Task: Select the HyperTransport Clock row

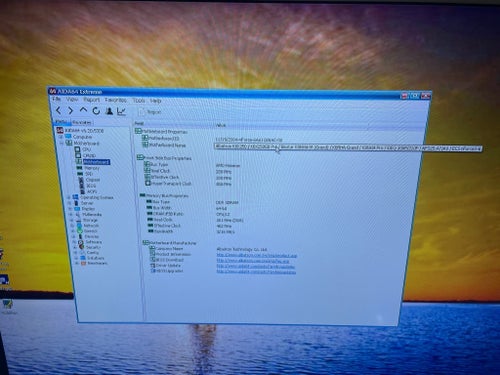Action: click(x=188, y=184)
